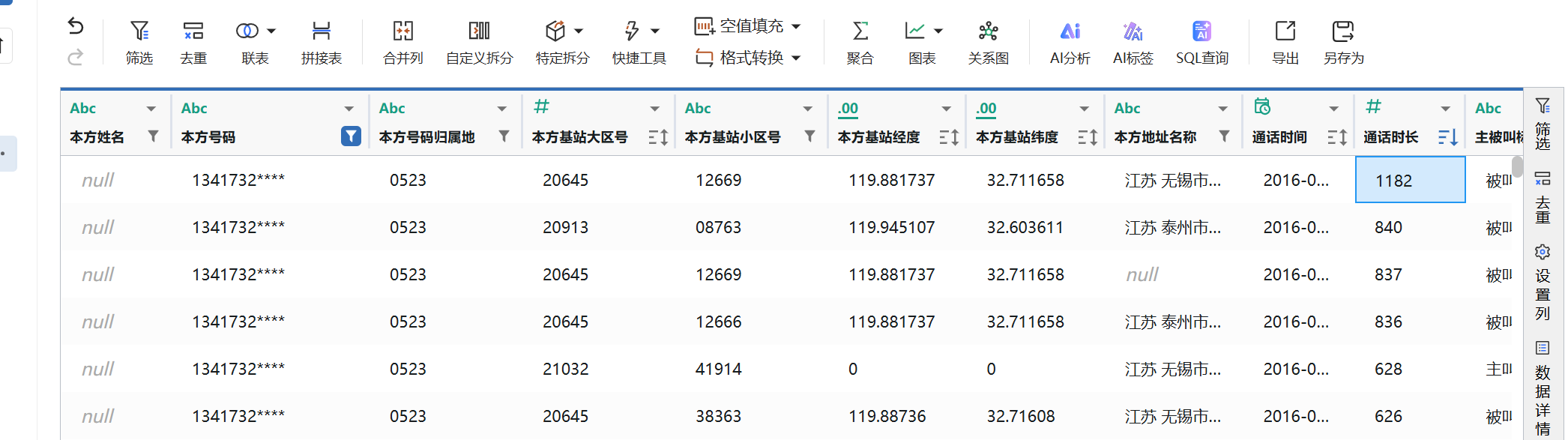
Task: Open 设置列 in the right sidebar
Action: [1543, 283]
